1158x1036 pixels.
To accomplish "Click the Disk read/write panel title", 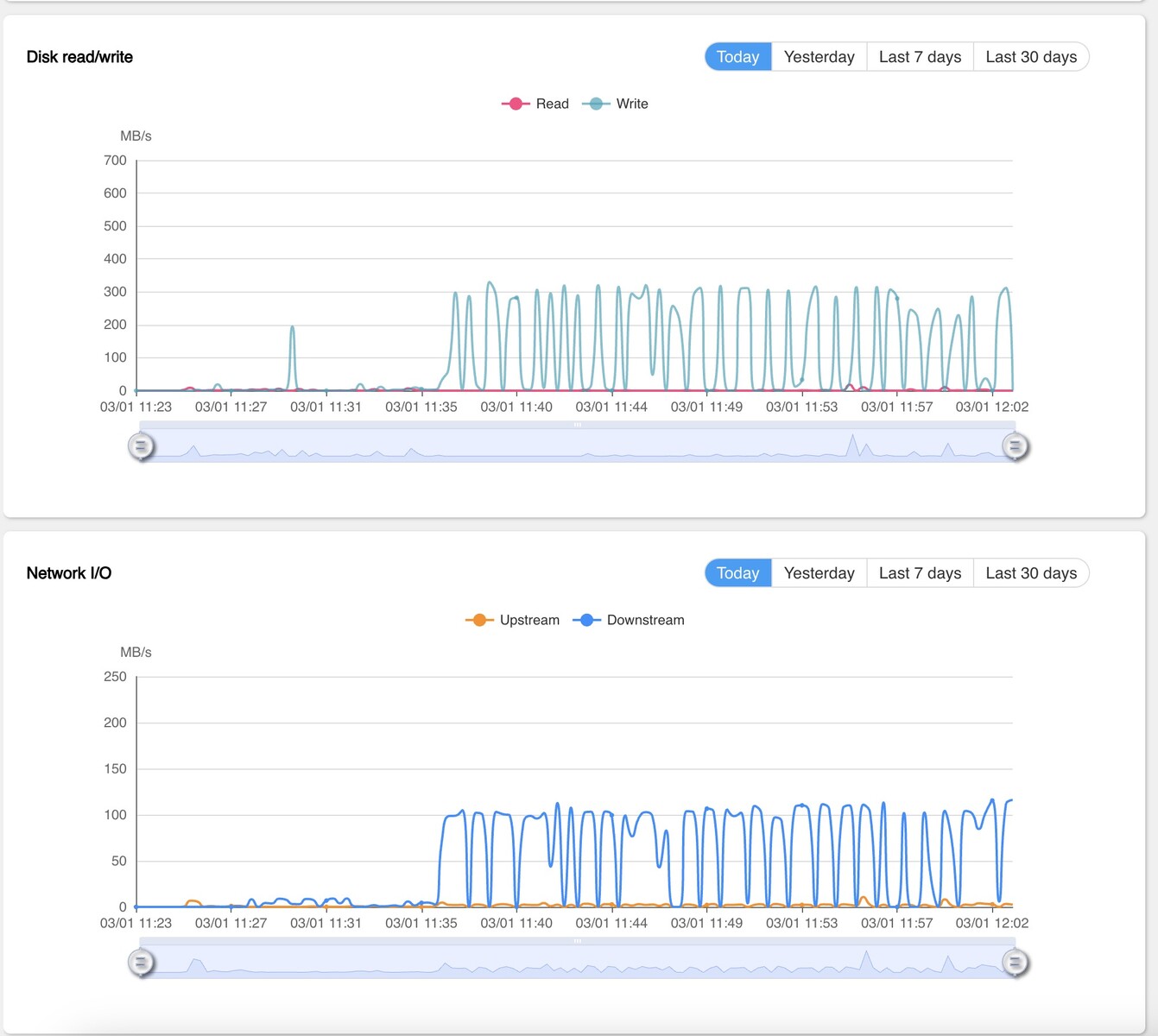I will click(79, 57).
